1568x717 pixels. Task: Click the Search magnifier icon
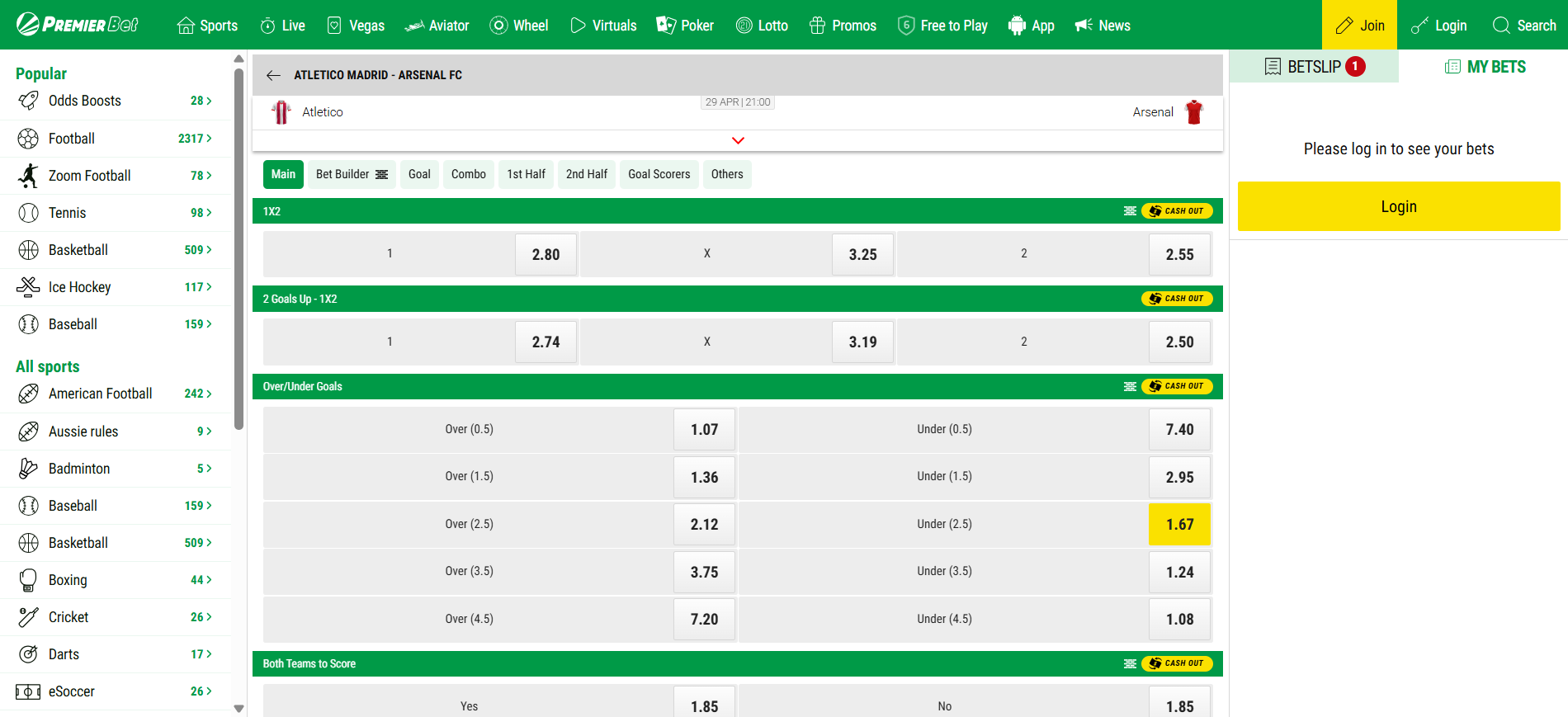coord(1501,26)
